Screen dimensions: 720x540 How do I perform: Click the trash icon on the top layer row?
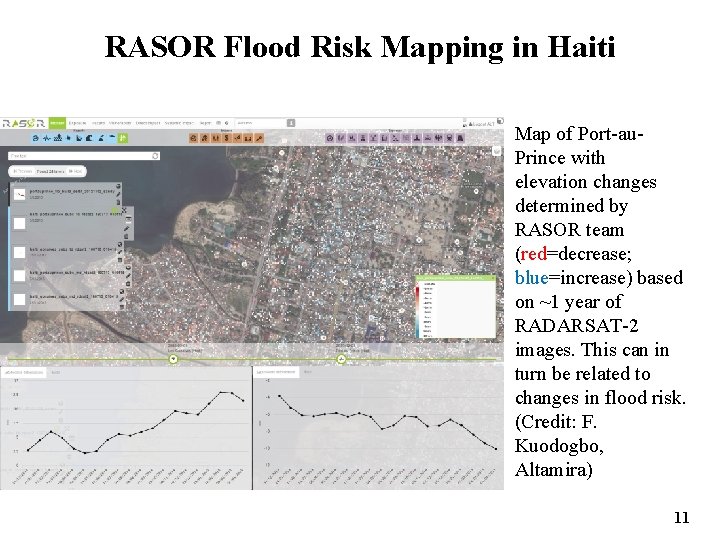[118, 202]
